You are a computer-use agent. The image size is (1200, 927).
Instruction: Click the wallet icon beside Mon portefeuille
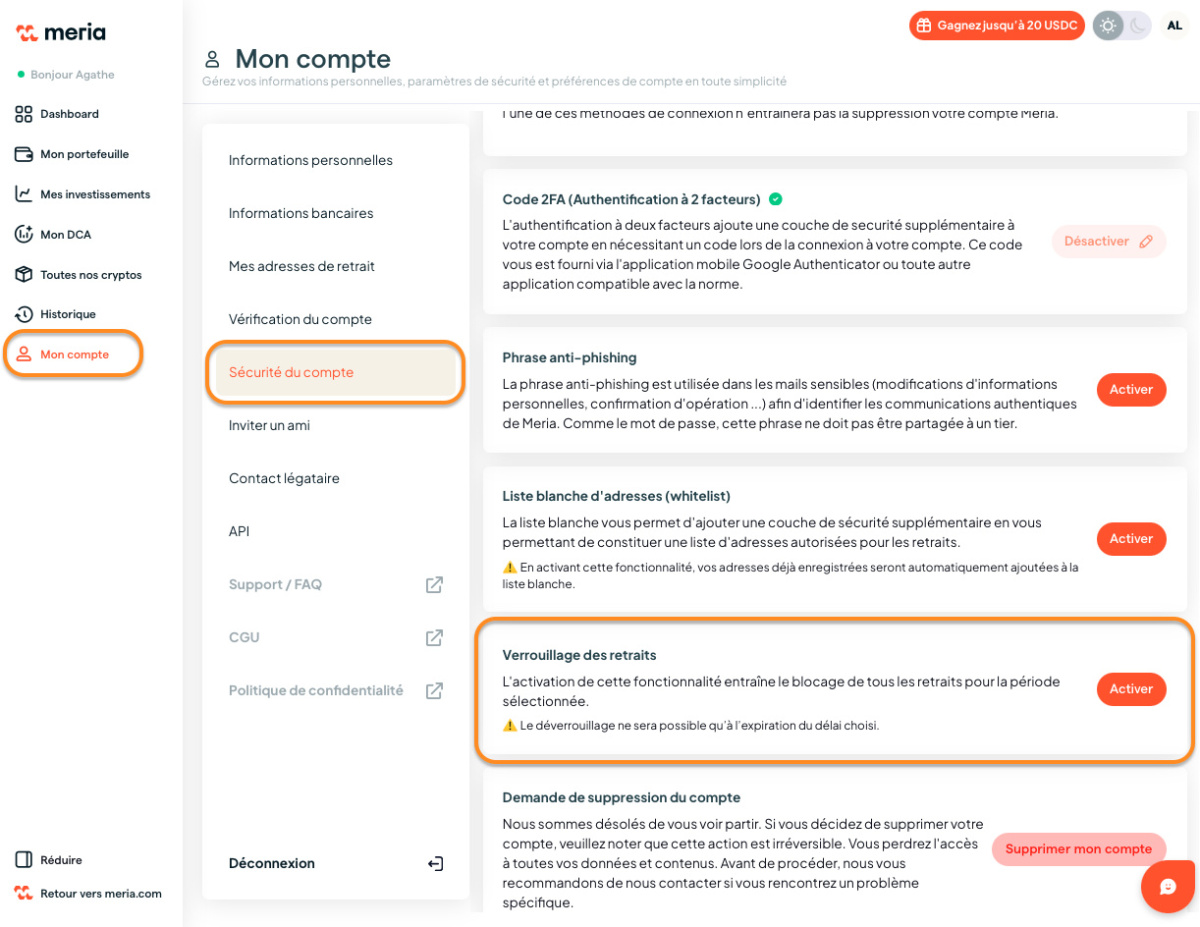point(24,154)
